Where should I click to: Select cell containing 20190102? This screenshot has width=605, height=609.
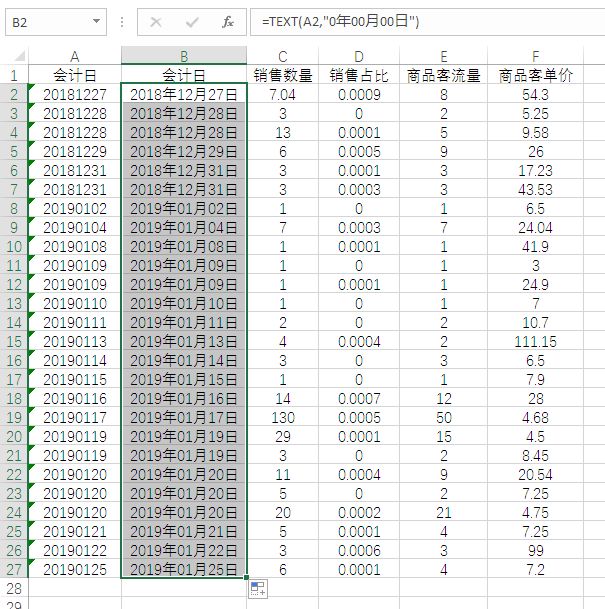pyautogui.click(x=75, y=208)
